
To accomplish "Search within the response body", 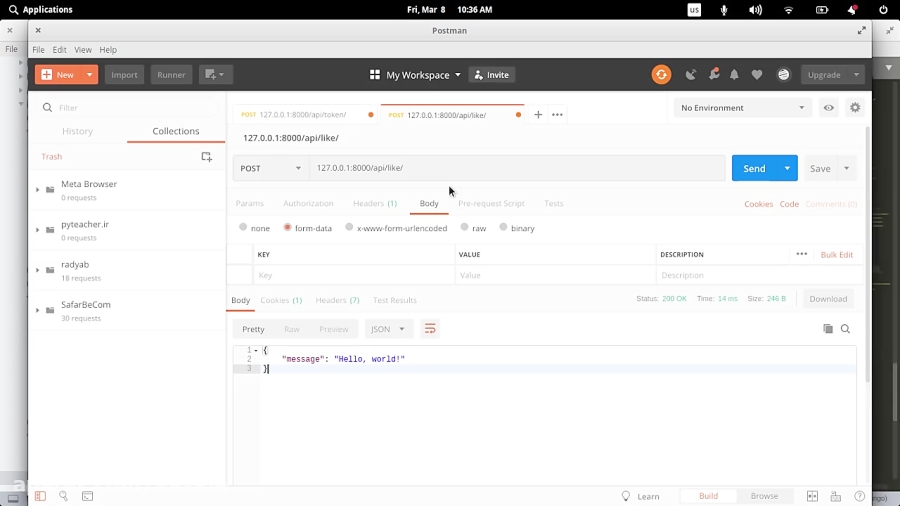I will [x=845, y=329].
